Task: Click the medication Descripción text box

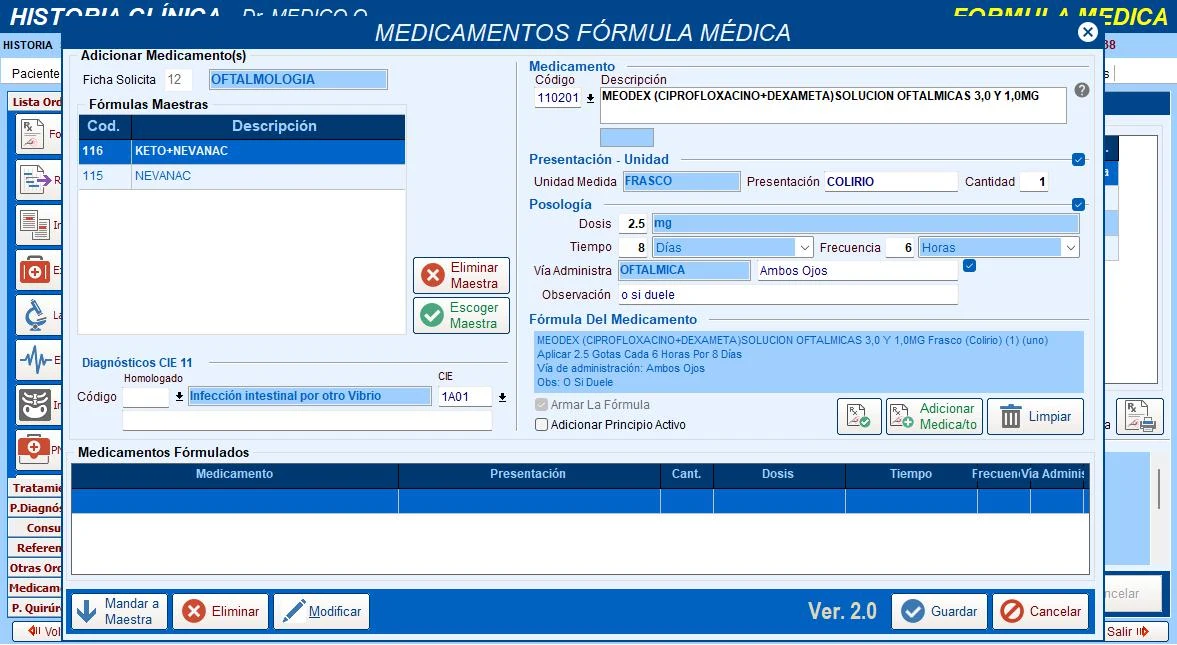Action: [x=833, y=105]
